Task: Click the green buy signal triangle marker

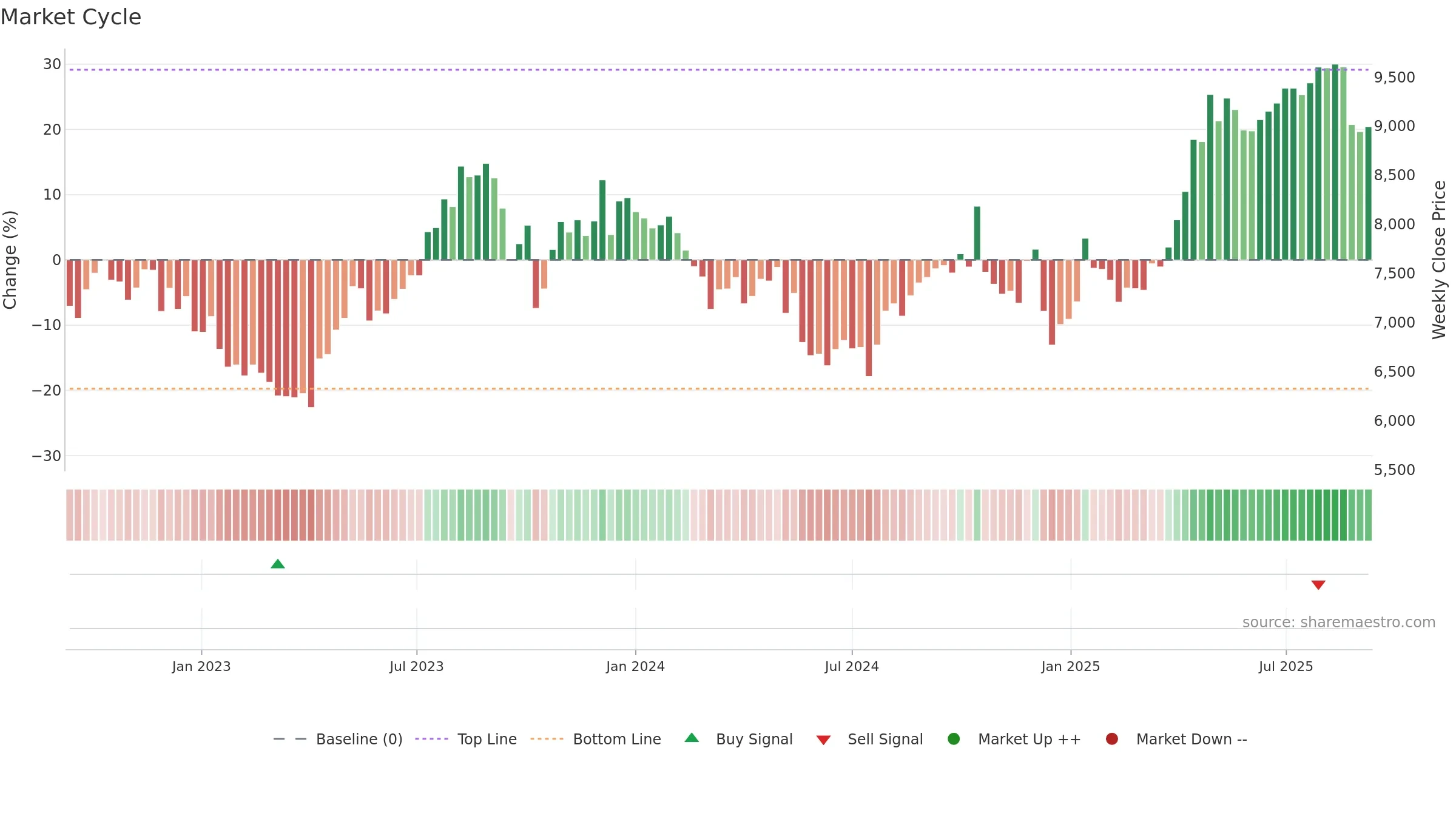Action: point(278,564)
